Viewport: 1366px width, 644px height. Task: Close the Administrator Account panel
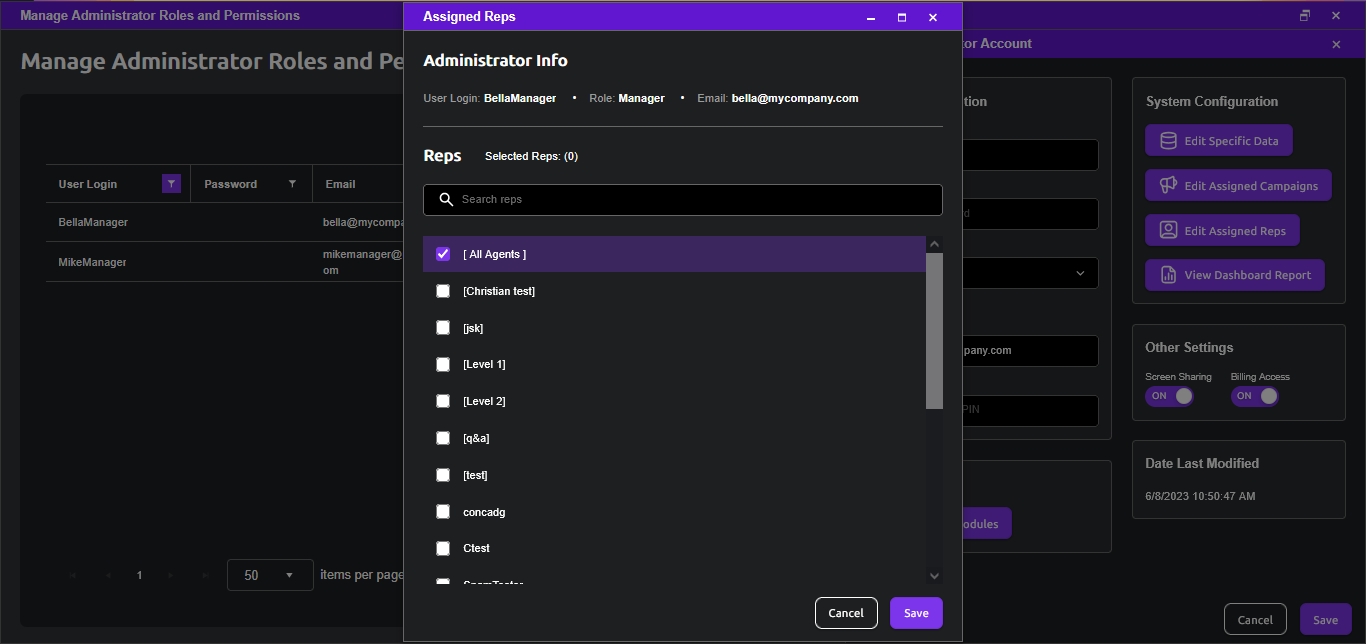(x=1337, y=44)
